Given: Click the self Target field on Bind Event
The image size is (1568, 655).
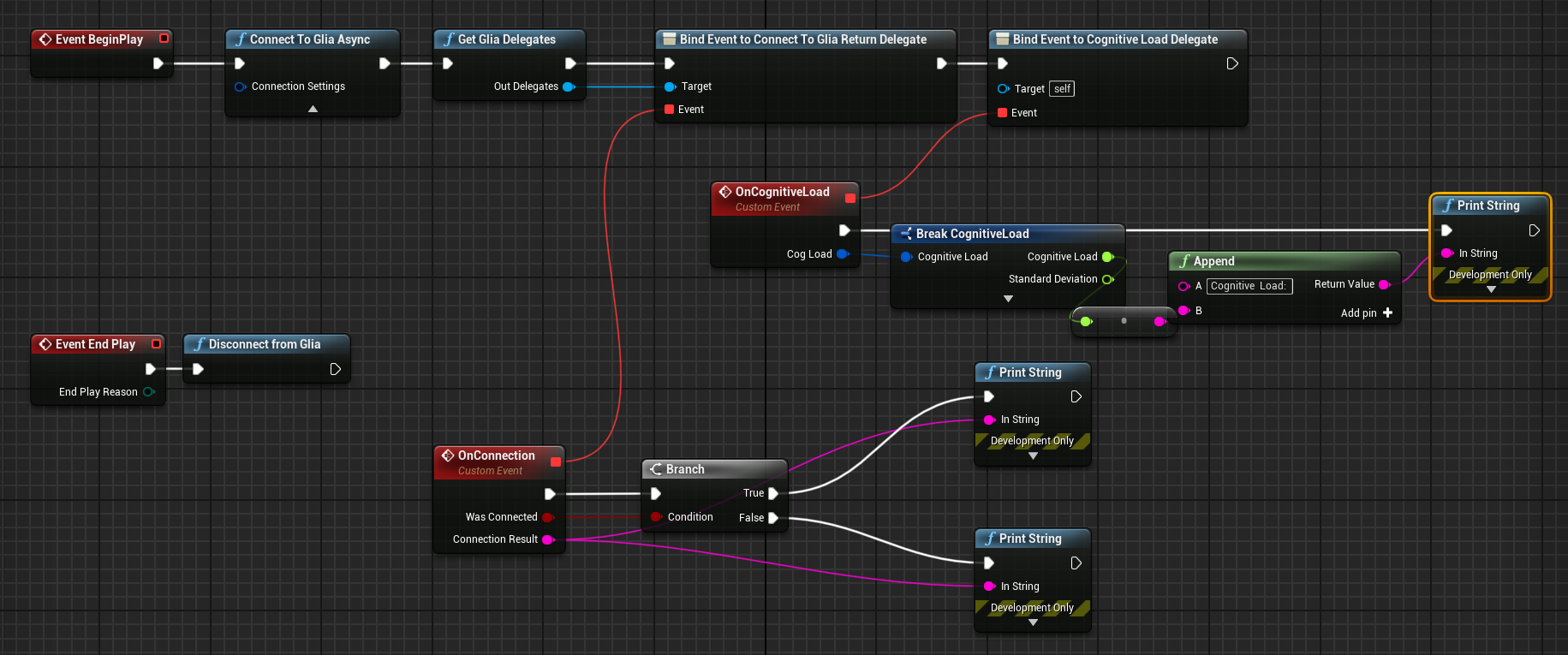Looking at the screenshot, I should click(1062, 89).
